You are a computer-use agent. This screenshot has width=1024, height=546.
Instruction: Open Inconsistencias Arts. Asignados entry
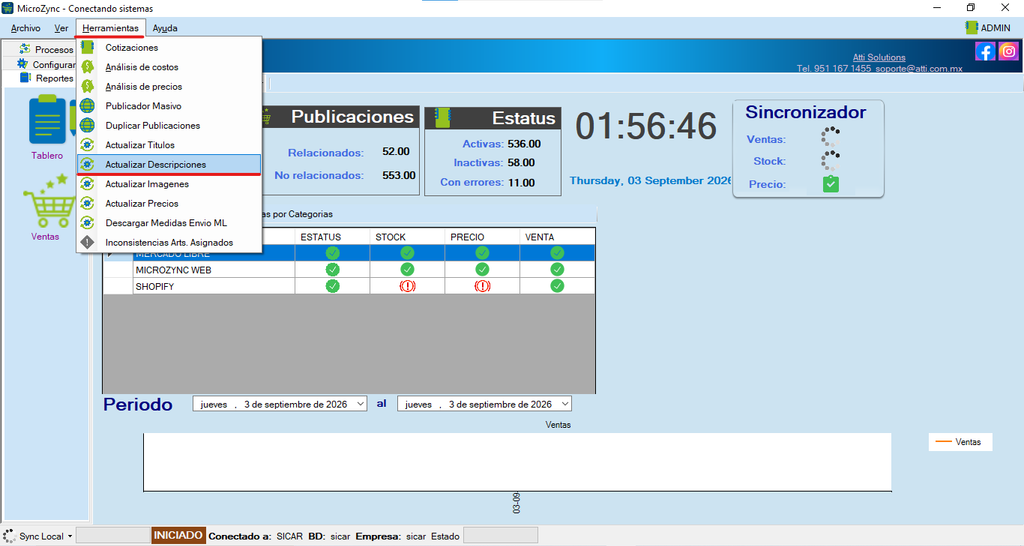point(169,242)
